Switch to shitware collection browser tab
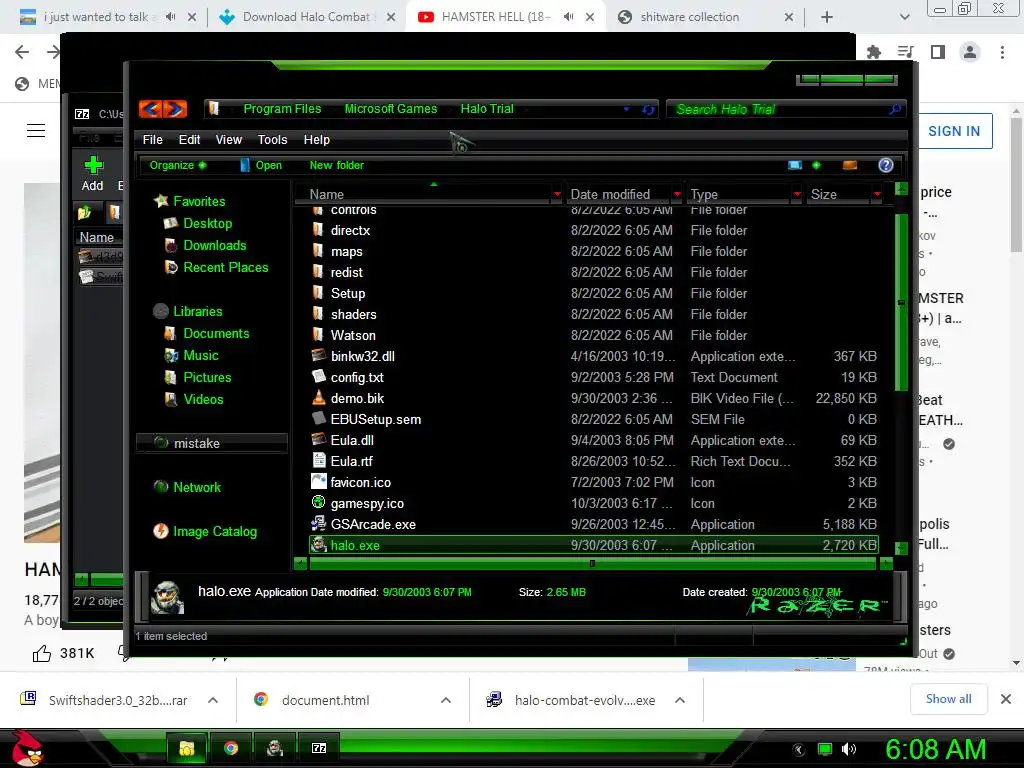This screenshot has height=768, width=1024. (690, 17)
